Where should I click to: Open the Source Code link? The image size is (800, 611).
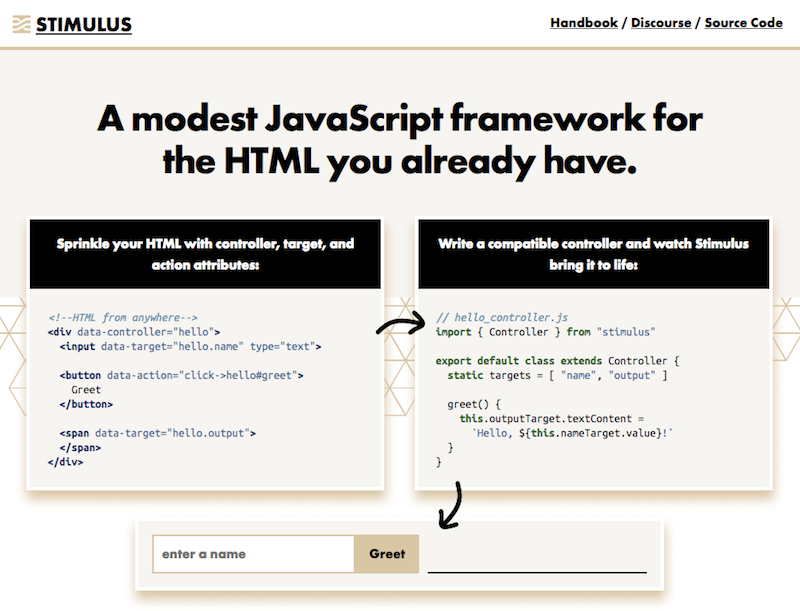pyautogui.click(x=743, y=22)
